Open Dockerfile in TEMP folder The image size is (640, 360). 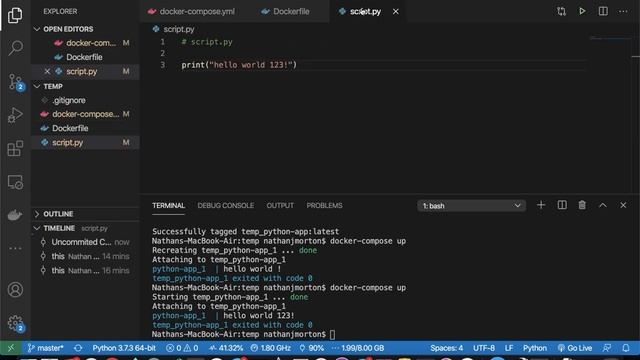pos(85,128)
